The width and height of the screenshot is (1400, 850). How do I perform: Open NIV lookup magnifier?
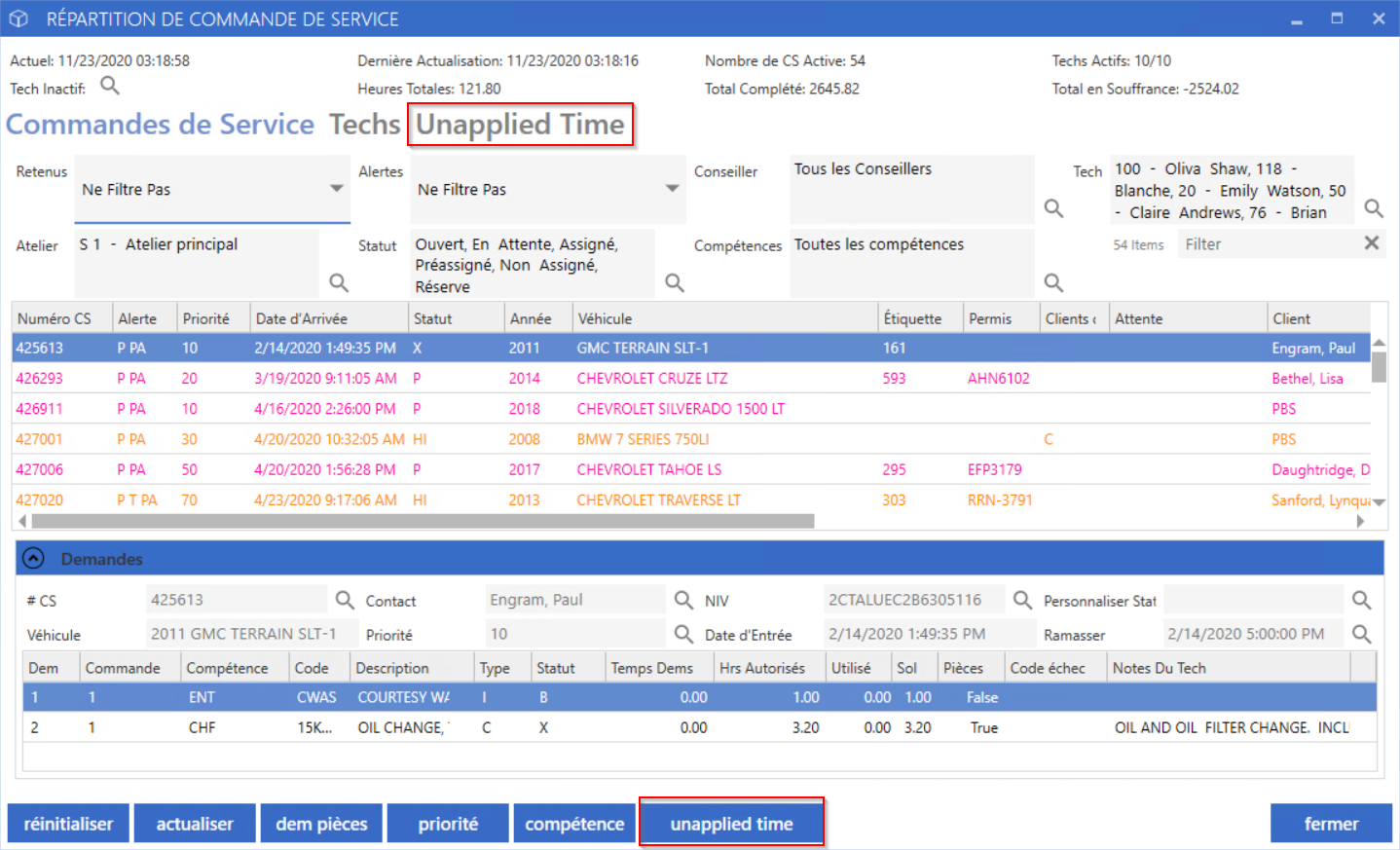point(1022,600)
